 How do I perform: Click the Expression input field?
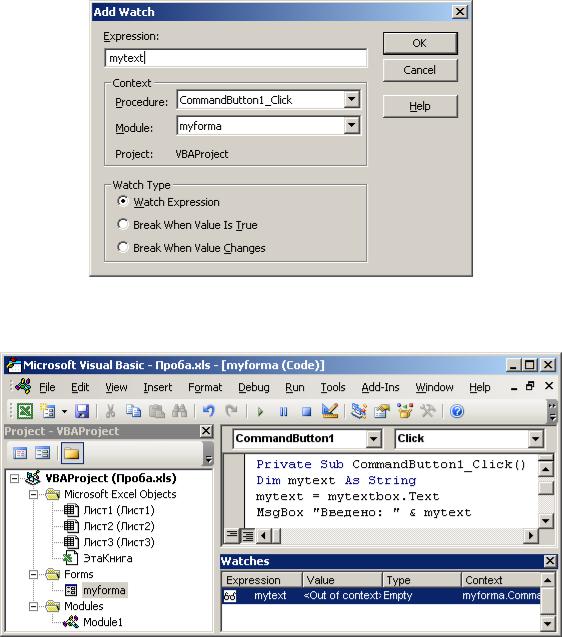(236, 58)
